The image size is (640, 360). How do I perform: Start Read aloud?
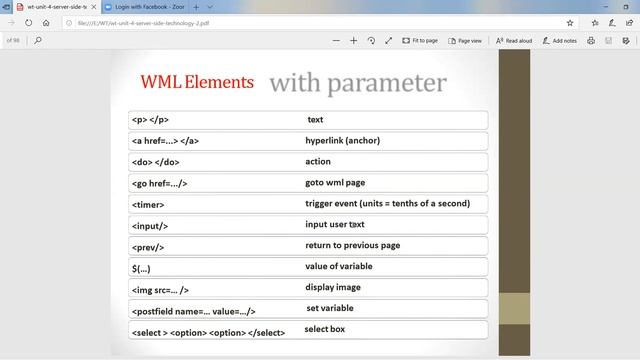pos(514,40)
